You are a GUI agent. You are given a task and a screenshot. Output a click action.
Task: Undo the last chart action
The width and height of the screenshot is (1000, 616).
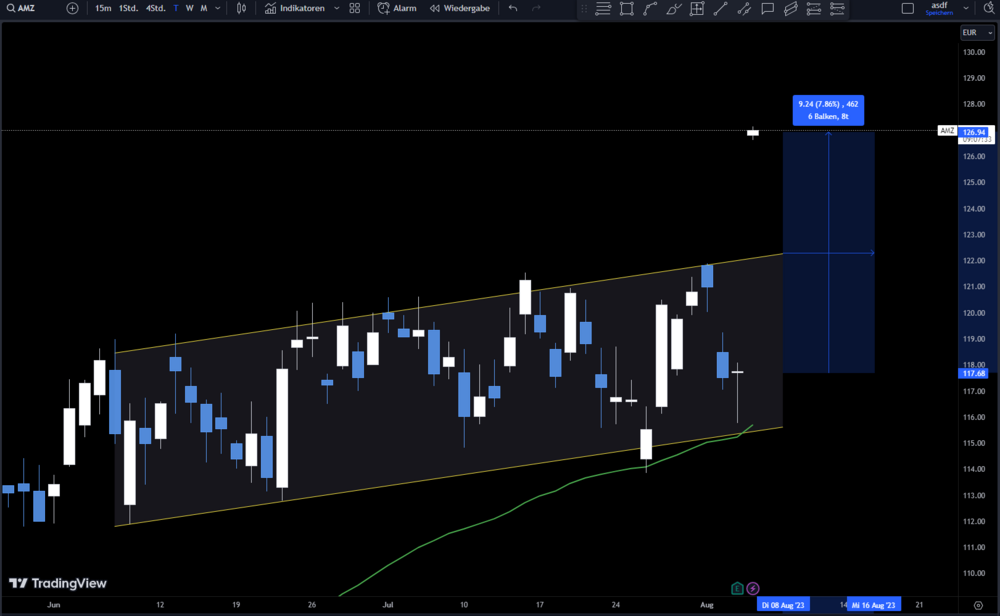[513, 8]
